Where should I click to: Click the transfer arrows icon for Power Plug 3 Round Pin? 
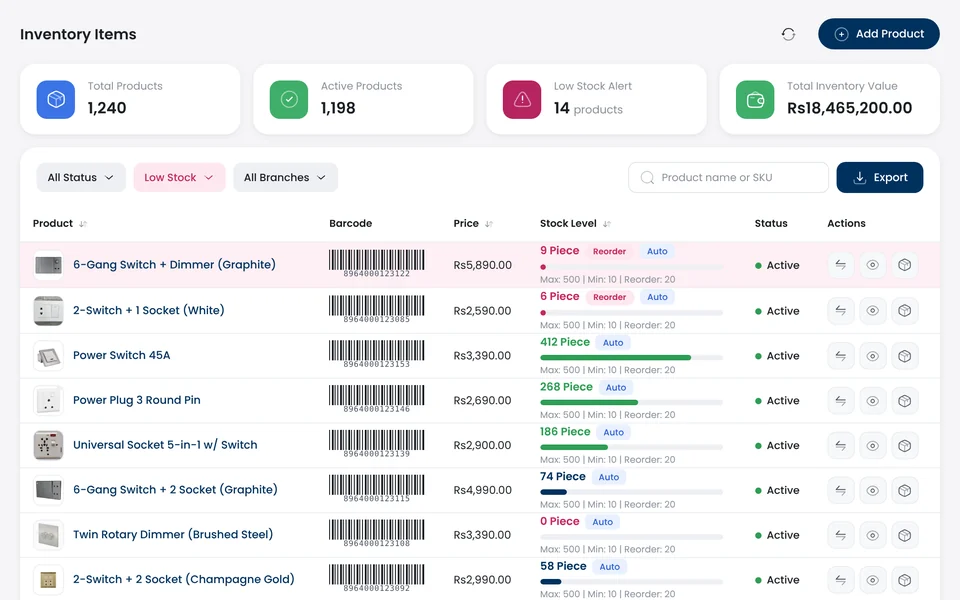(x=841, y=401)
